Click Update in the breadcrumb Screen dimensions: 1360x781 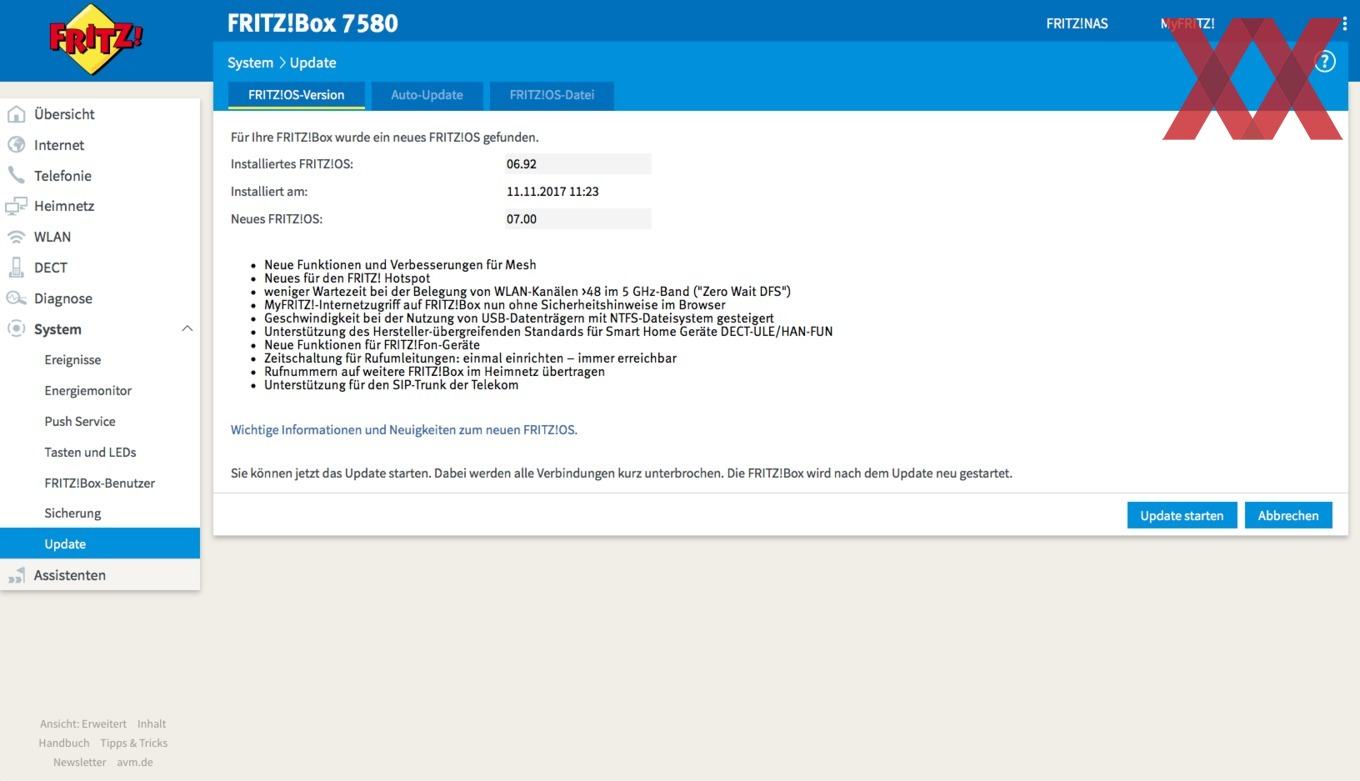tap(313, 62)
